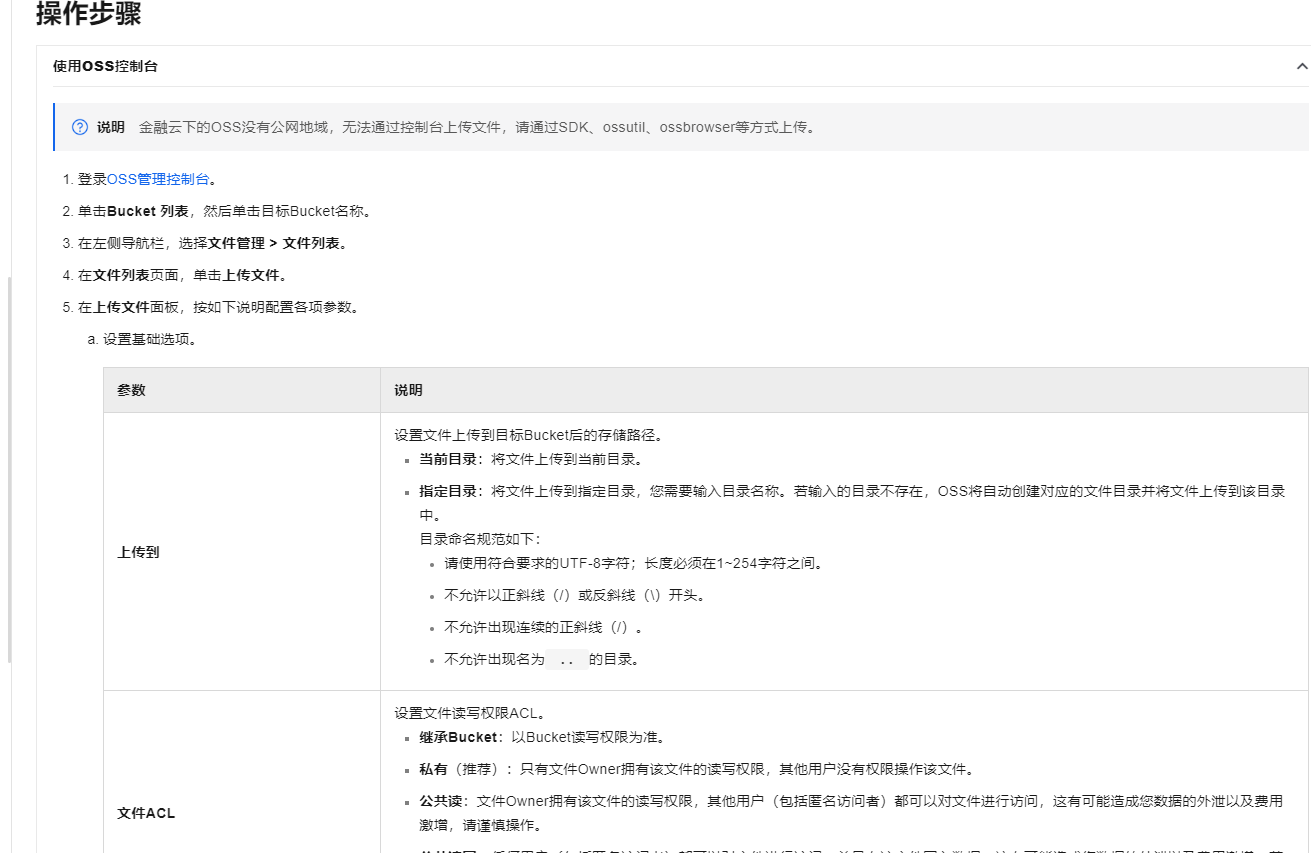This screenshot has height=853, width=1311.
Task: Click the 不允许以正斜线或反斜线开头 rule
Action: tap(575, 595)
